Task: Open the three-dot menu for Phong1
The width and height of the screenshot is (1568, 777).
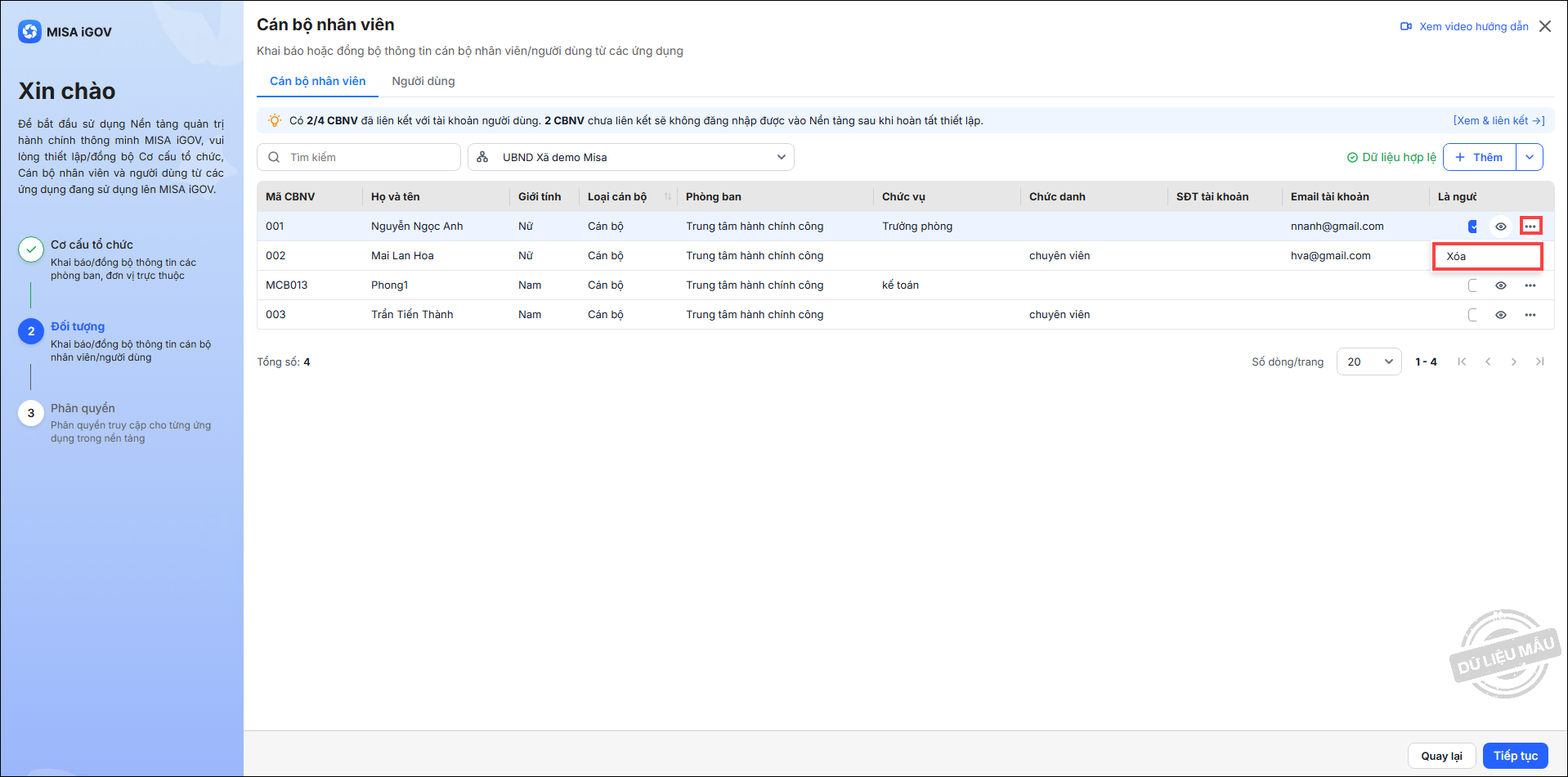Action: click(1530, 285)
